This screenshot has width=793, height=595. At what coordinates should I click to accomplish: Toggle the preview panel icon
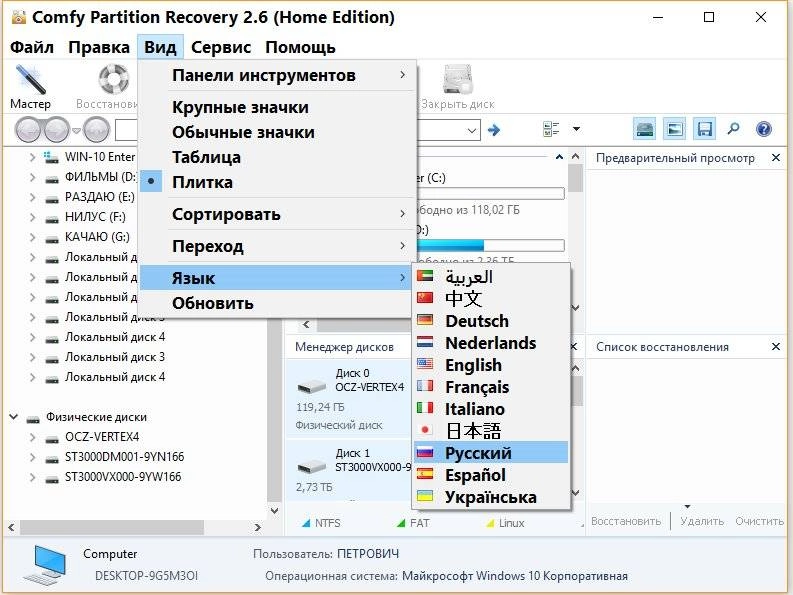point(675,130)
